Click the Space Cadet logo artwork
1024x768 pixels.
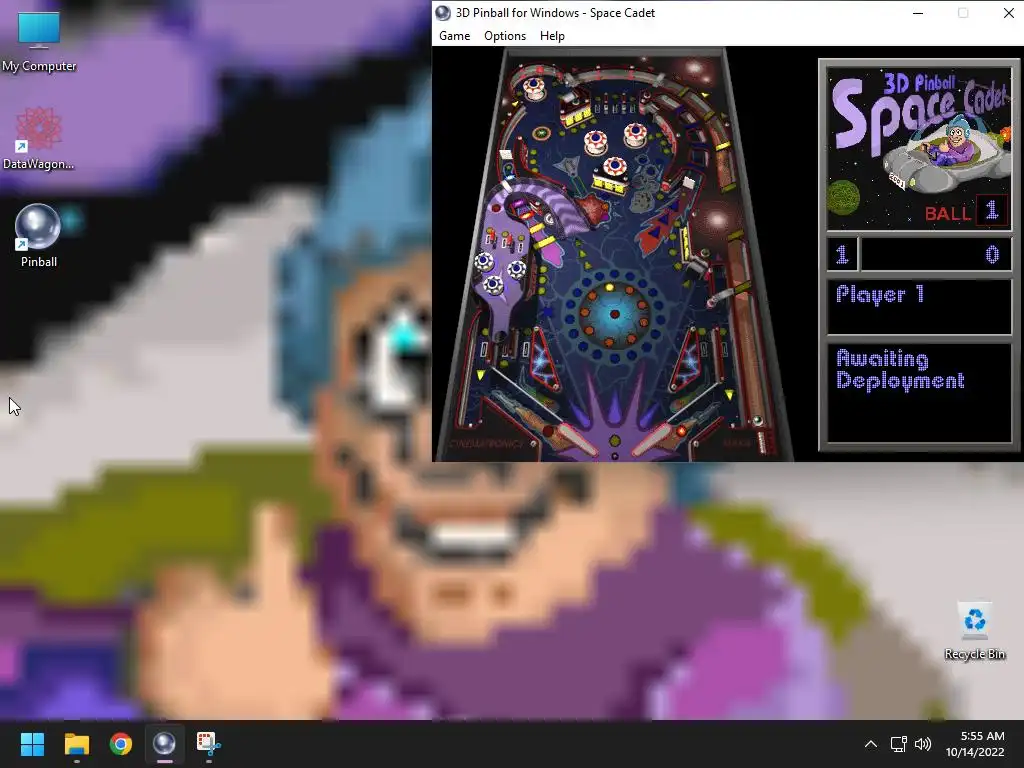point(919,148)
